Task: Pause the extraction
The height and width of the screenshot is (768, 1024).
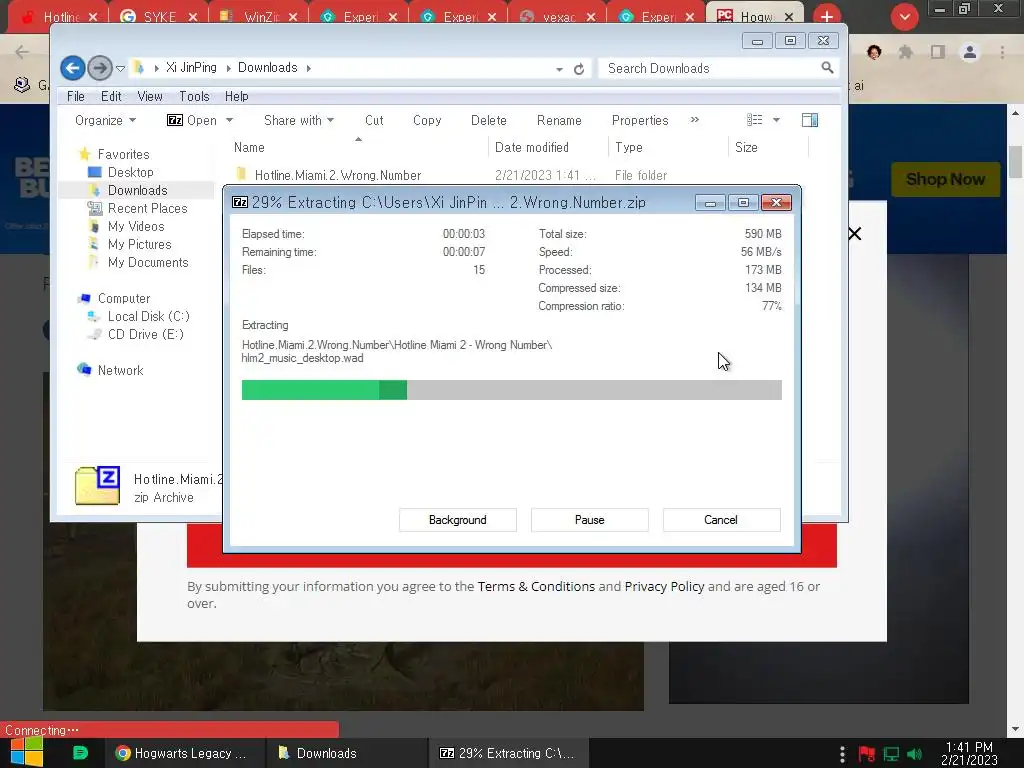Action: 590,520
